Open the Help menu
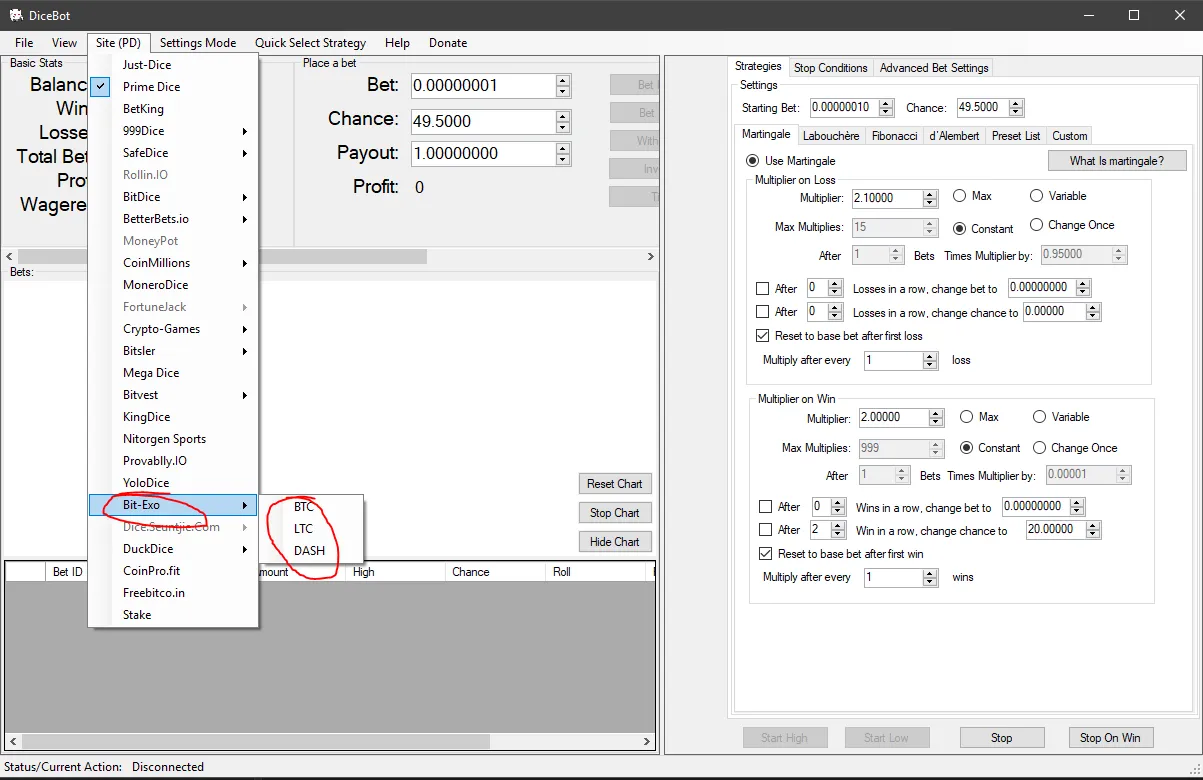The image size is (1203, 780). [x=397, y=43]
